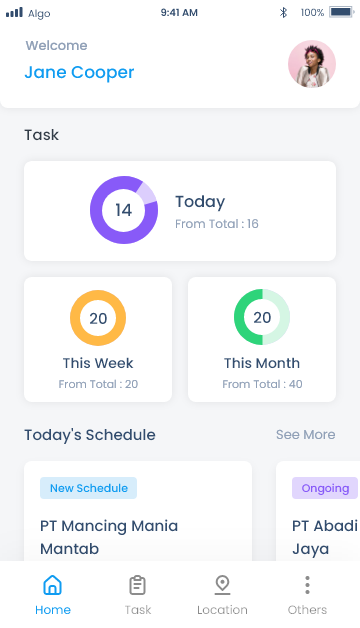Open the Others tab label
Image resolution: width=360 pixels, height=628 pixels.
point(307,610)
